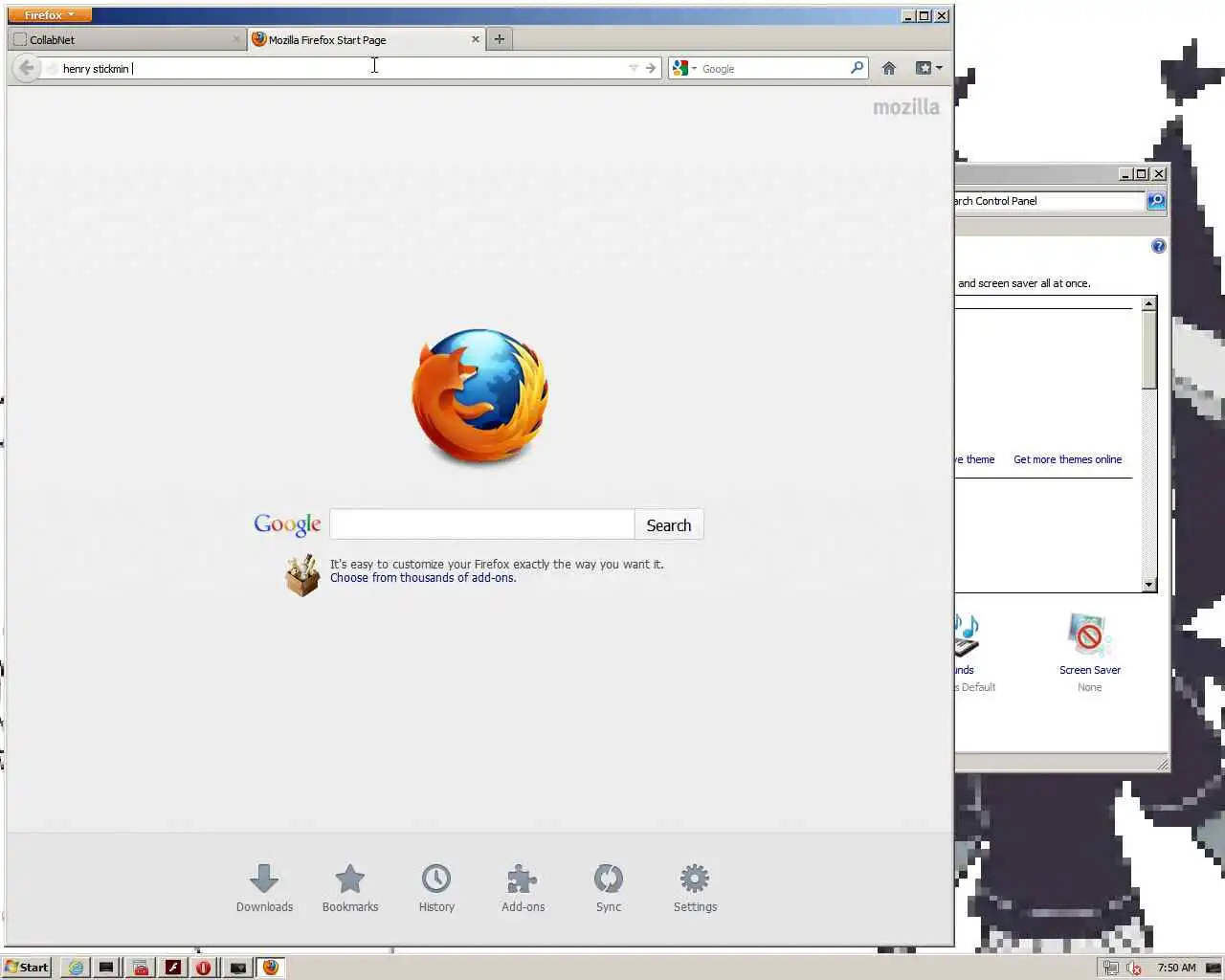Open the Google search engine selector
Image resolution: width=1225 pixels, height=980 pixels.
[x=685, y=68]
